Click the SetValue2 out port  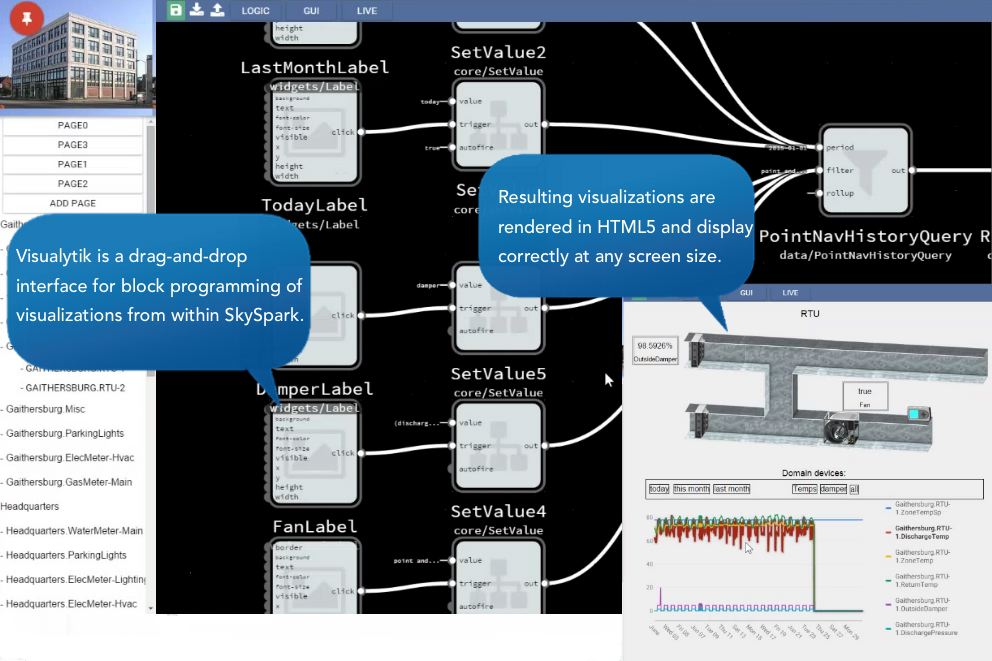[545, 125]
